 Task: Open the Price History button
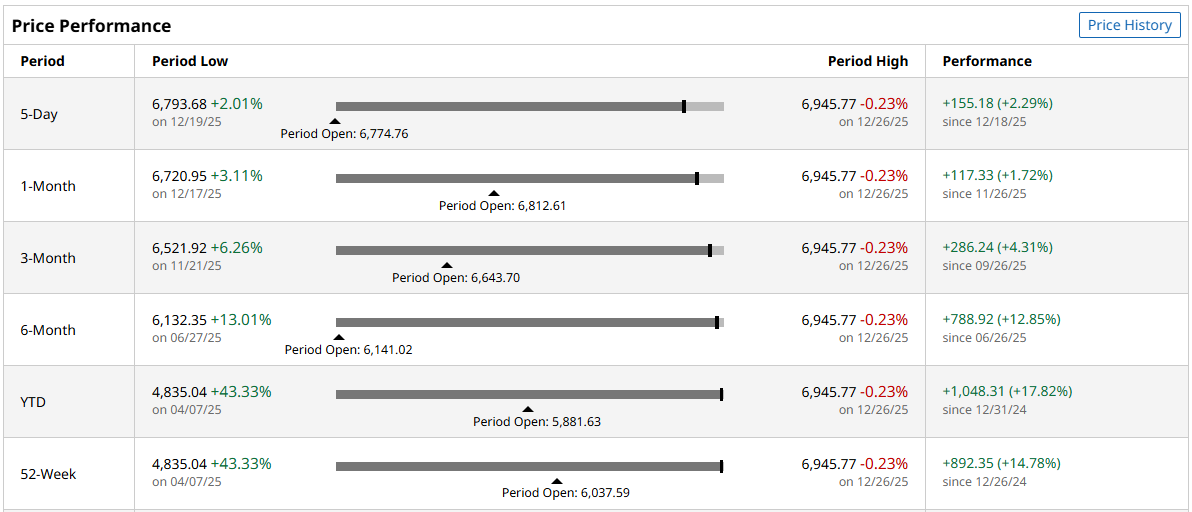tap(1129, 25)
